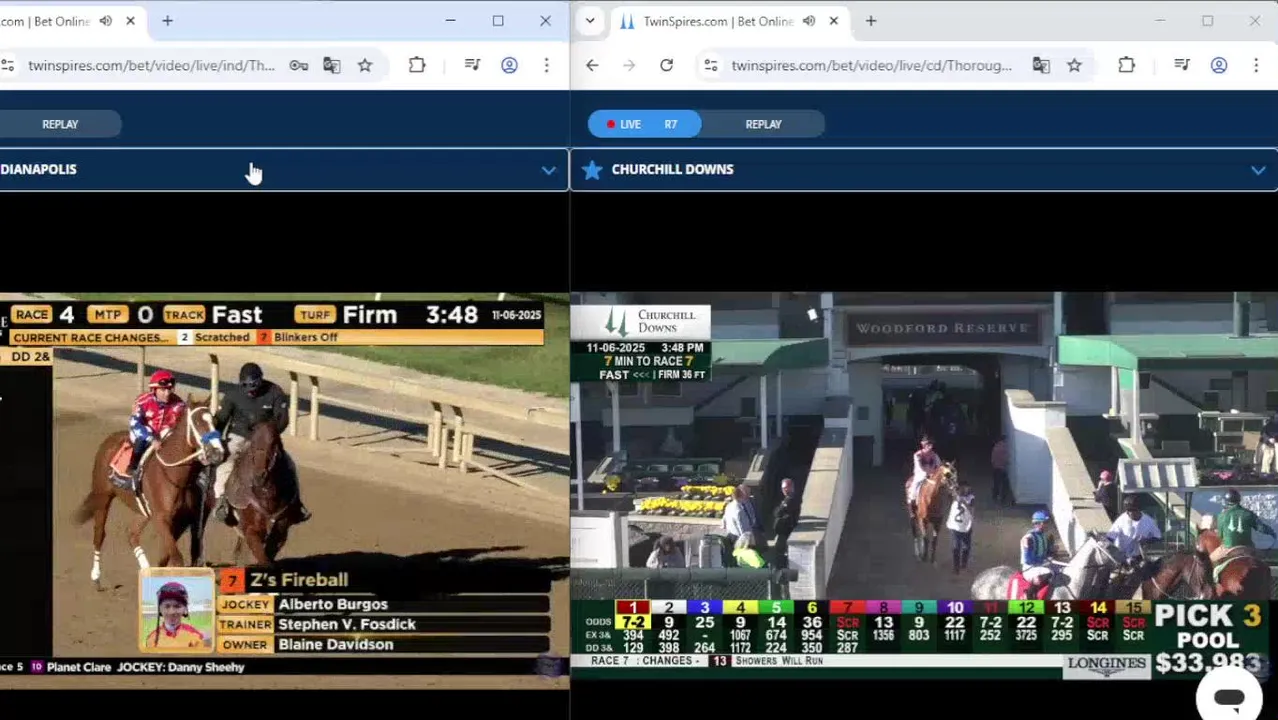The image size is (1278, 720).
Task: Click owner name Blaine Davidson
Action: (336, 644)
